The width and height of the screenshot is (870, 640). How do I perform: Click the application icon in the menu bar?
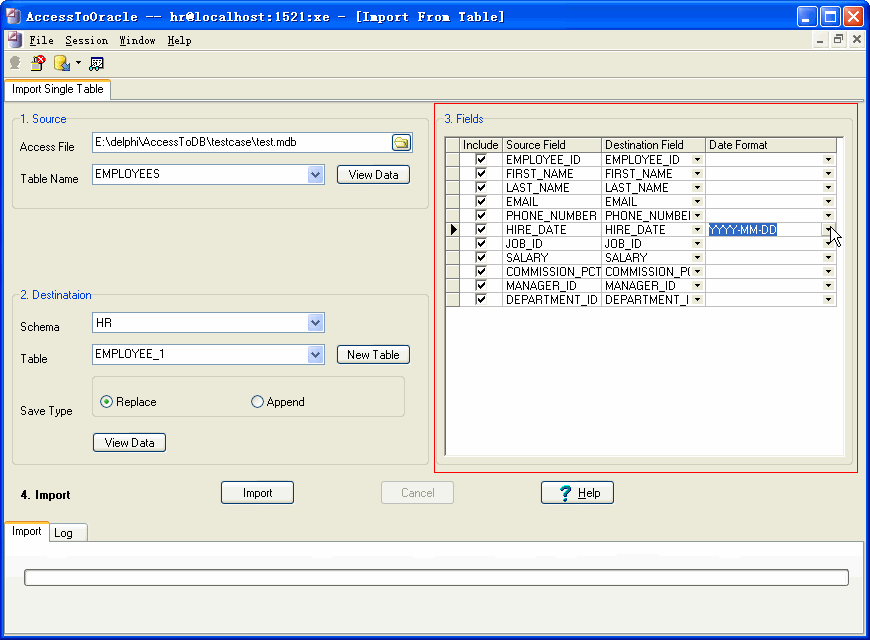pyautogui.click(x=14, y=40)
